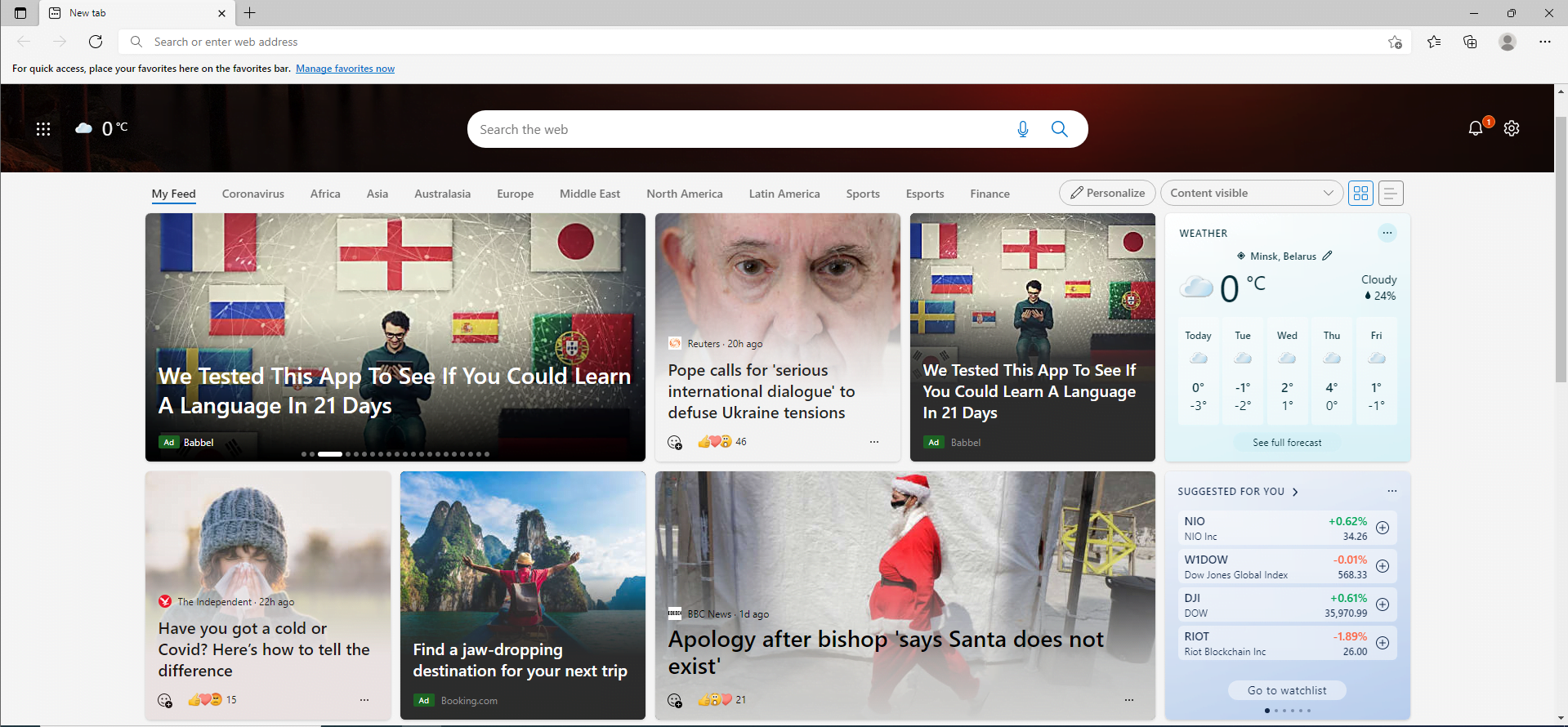Edit the Minsk, Belarus location pencil icon
Image resolution: width=1568 pixels, height=727 pixels.
click(x=1327, y=256)
